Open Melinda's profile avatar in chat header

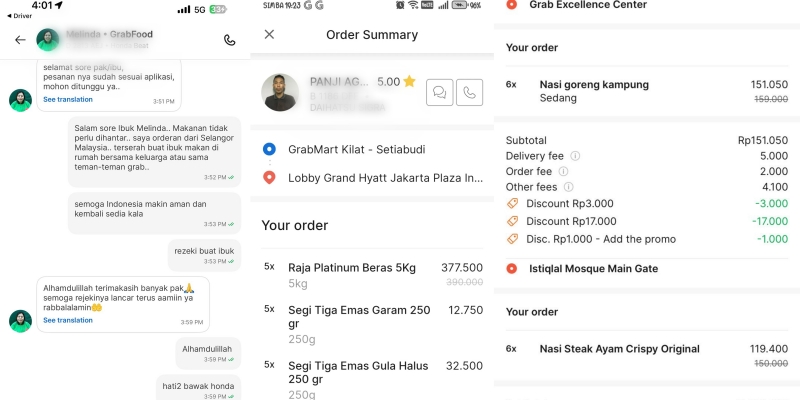pyautogui.click(x=47, y=40)
